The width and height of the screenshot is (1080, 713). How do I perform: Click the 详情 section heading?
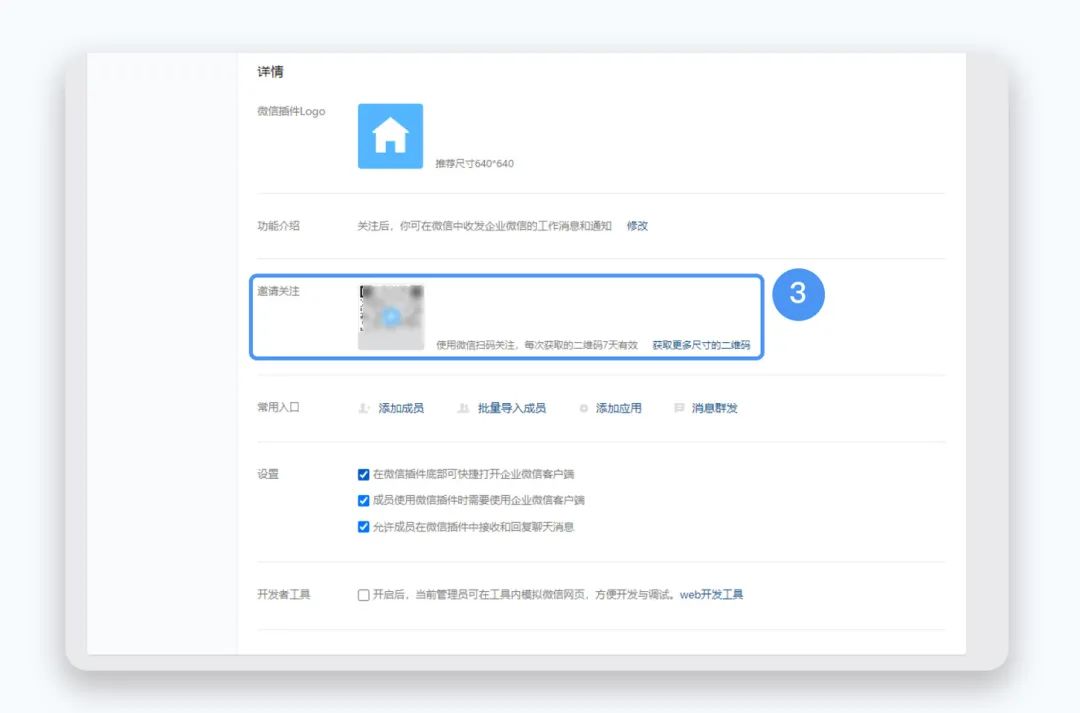pos(270,72)
